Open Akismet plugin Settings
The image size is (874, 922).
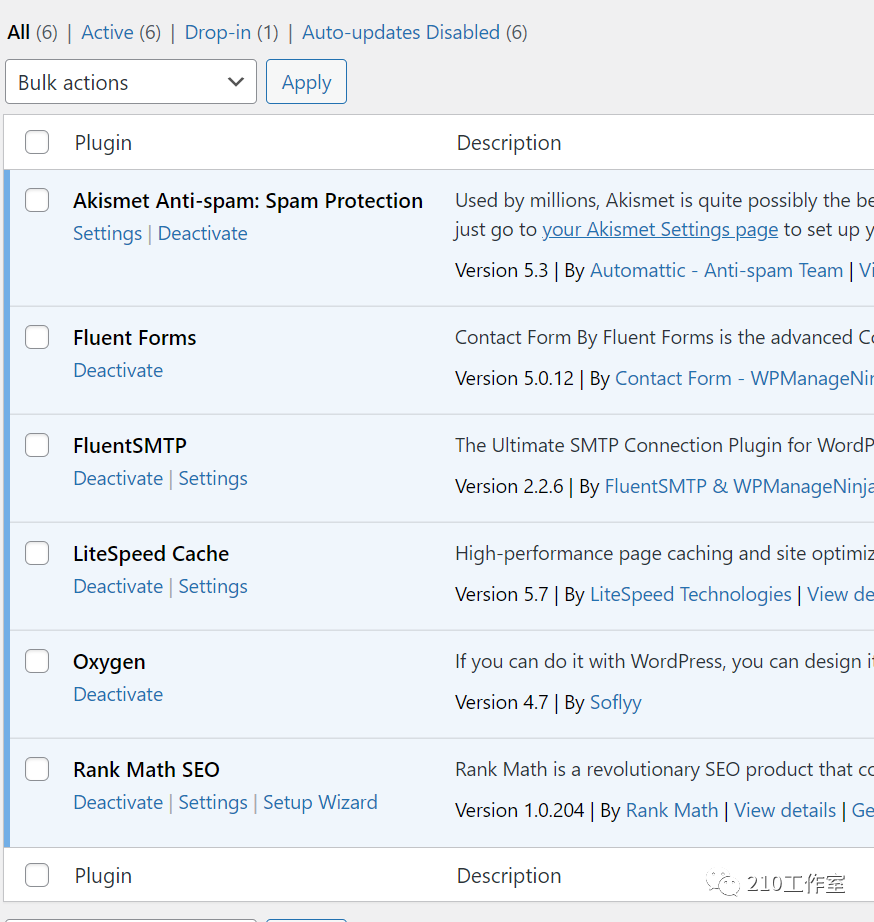point(107,233)
